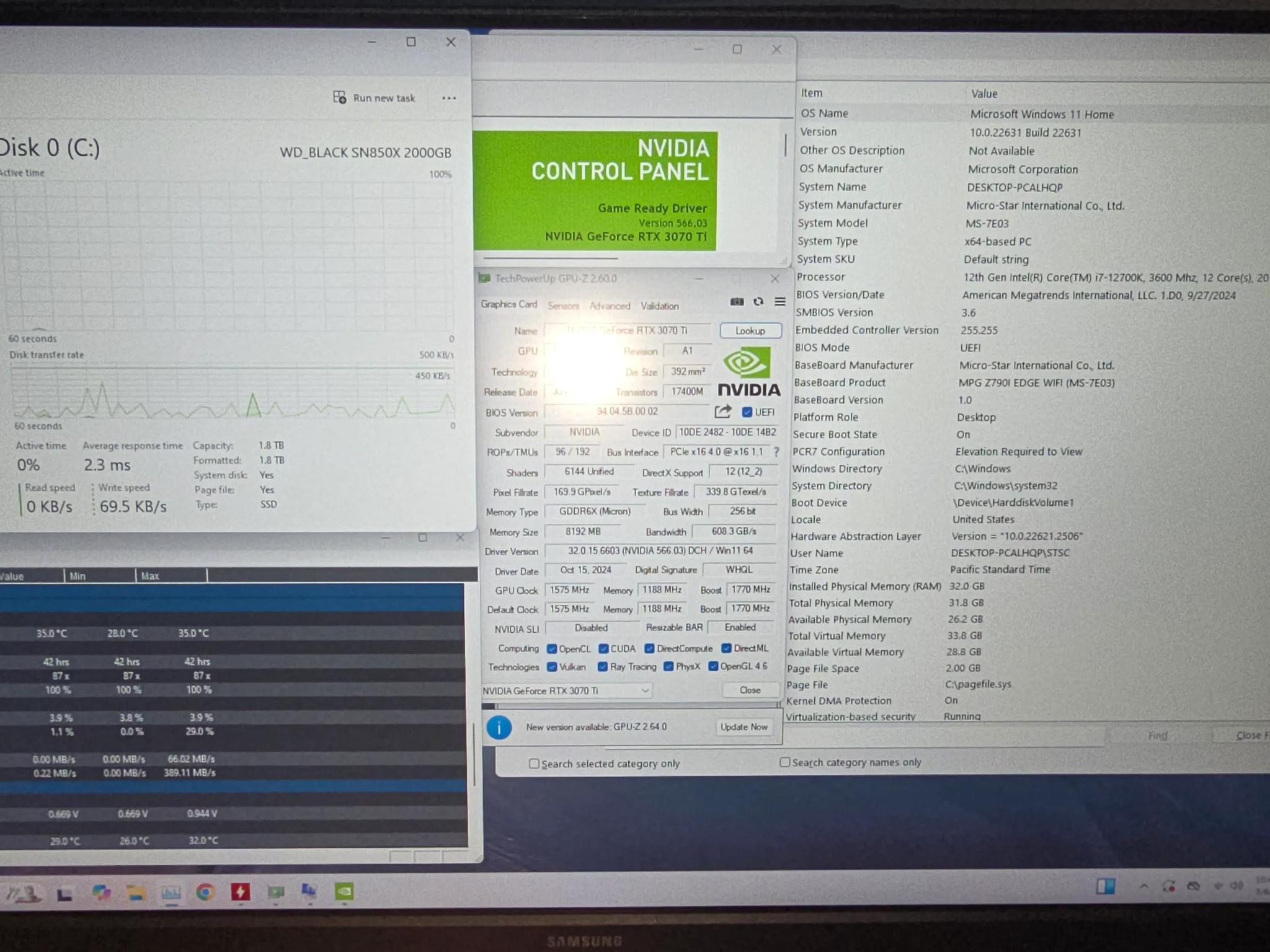The image size is (1270, 952).
Task: Enable Search category names only checkbox
Action: (784, 762)
